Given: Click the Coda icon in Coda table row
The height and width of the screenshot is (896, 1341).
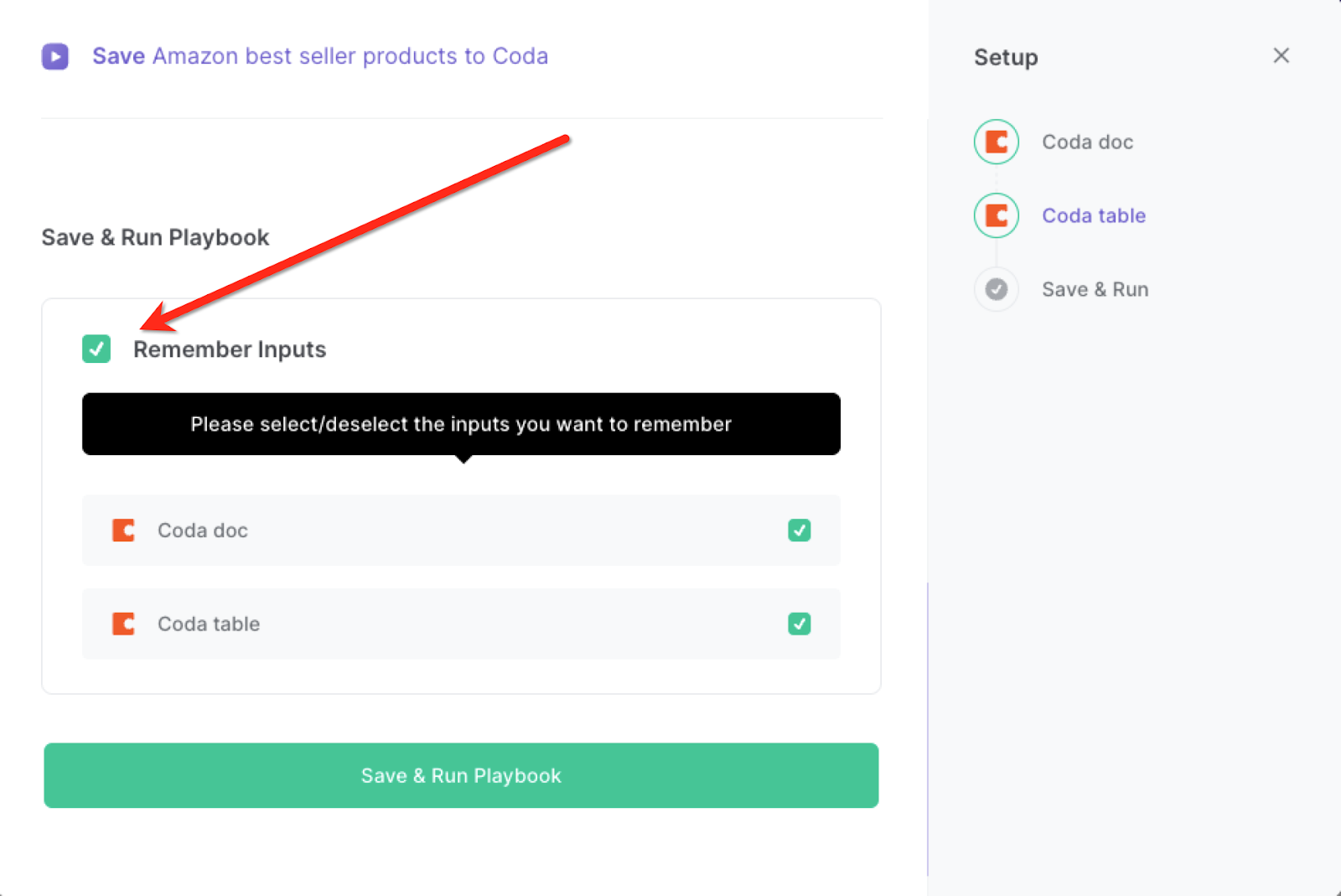Looking at the screenshot, I should click(x=123, y=624).
